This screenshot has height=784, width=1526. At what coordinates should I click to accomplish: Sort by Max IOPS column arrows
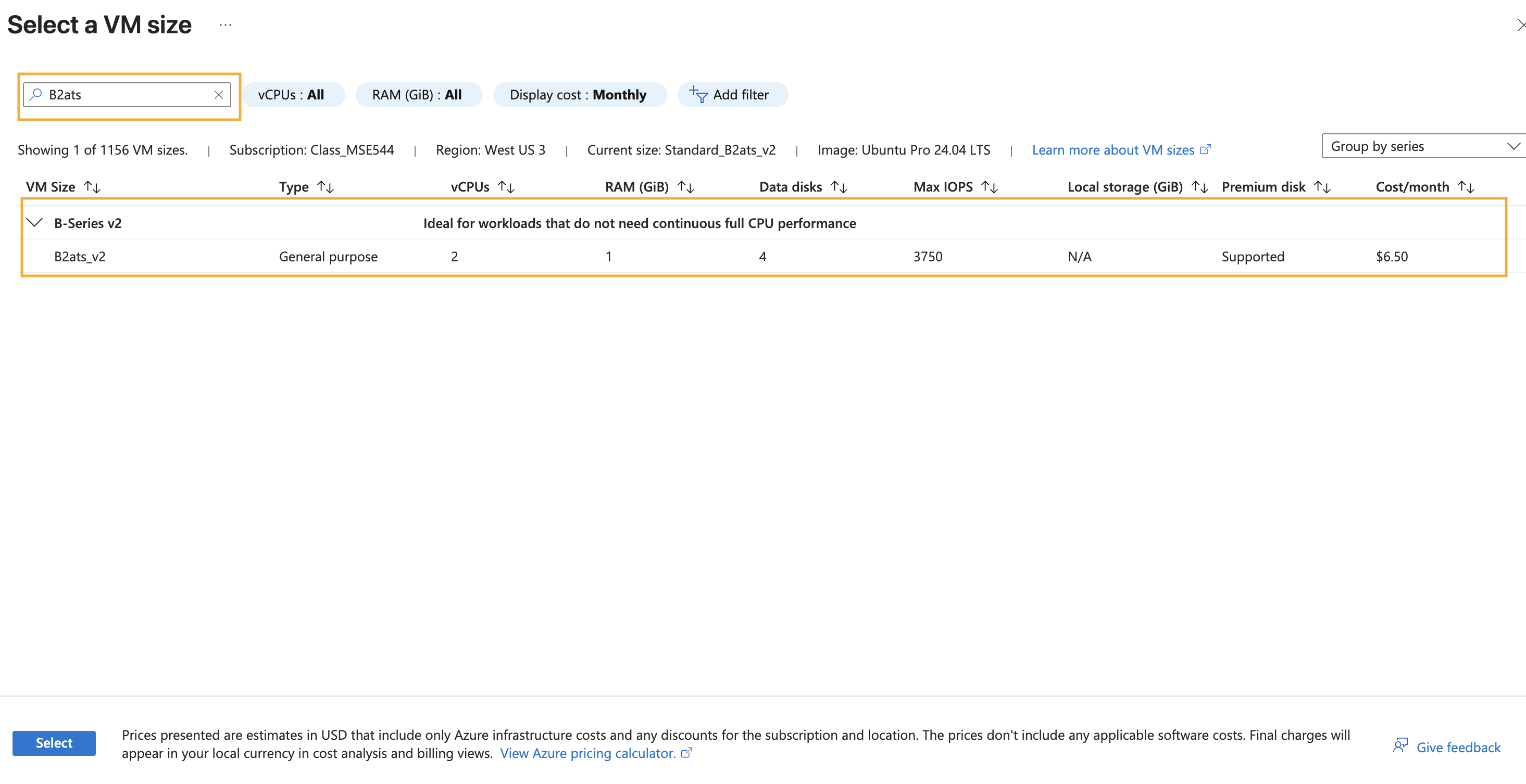[x=989, y=187]
